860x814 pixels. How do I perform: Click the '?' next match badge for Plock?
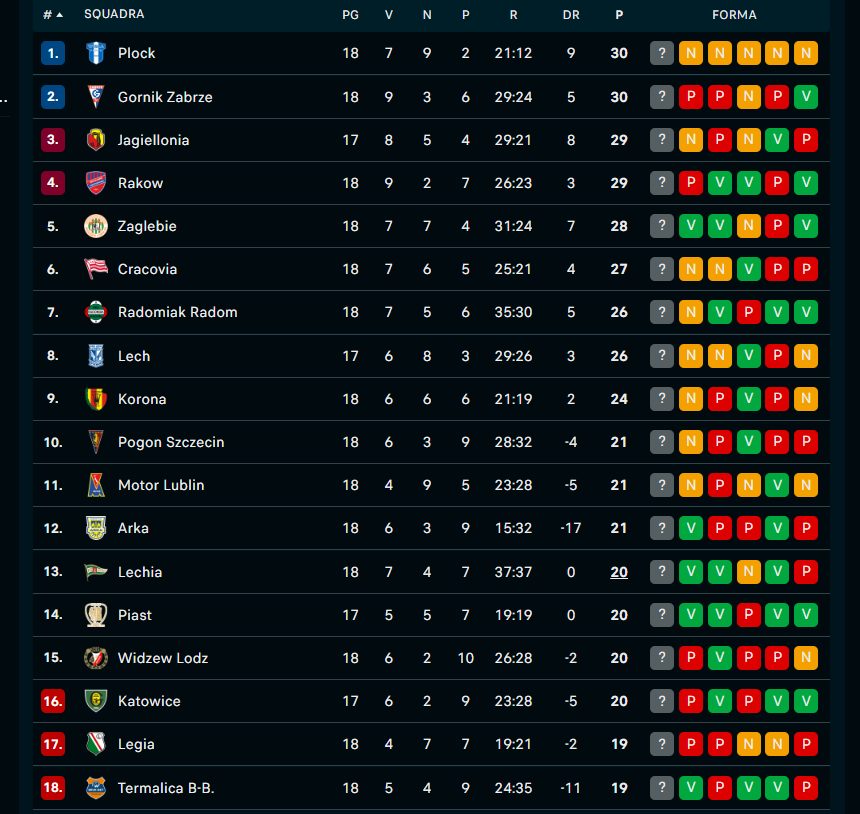(x=661, y=53)
